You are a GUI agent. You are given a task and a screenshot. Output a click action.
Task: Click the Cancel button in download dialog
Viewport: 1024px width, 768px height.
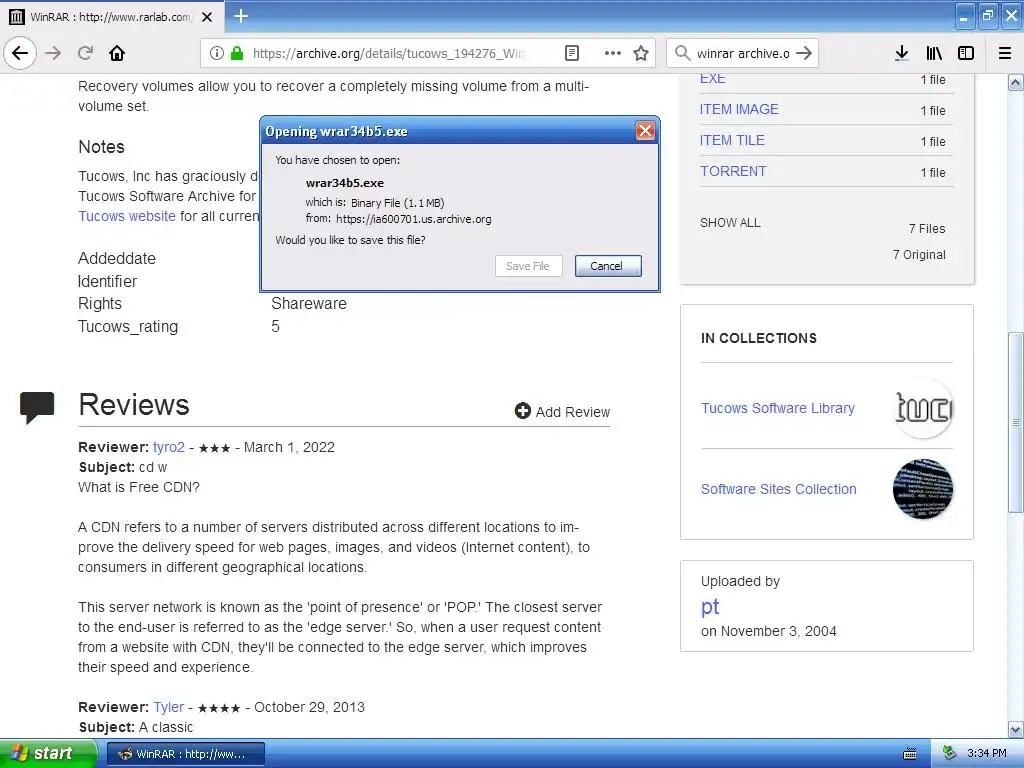(x=608, y=266)
